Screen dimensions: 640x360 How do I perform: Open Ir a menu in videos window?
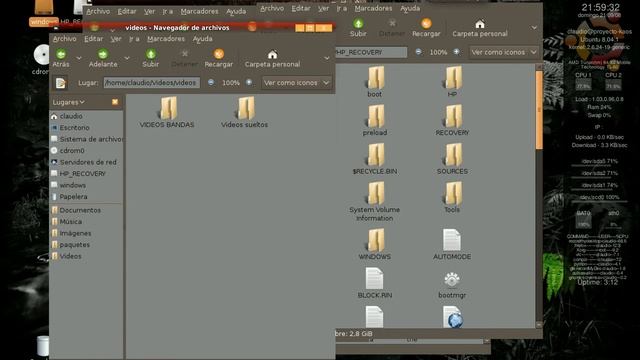134,39
